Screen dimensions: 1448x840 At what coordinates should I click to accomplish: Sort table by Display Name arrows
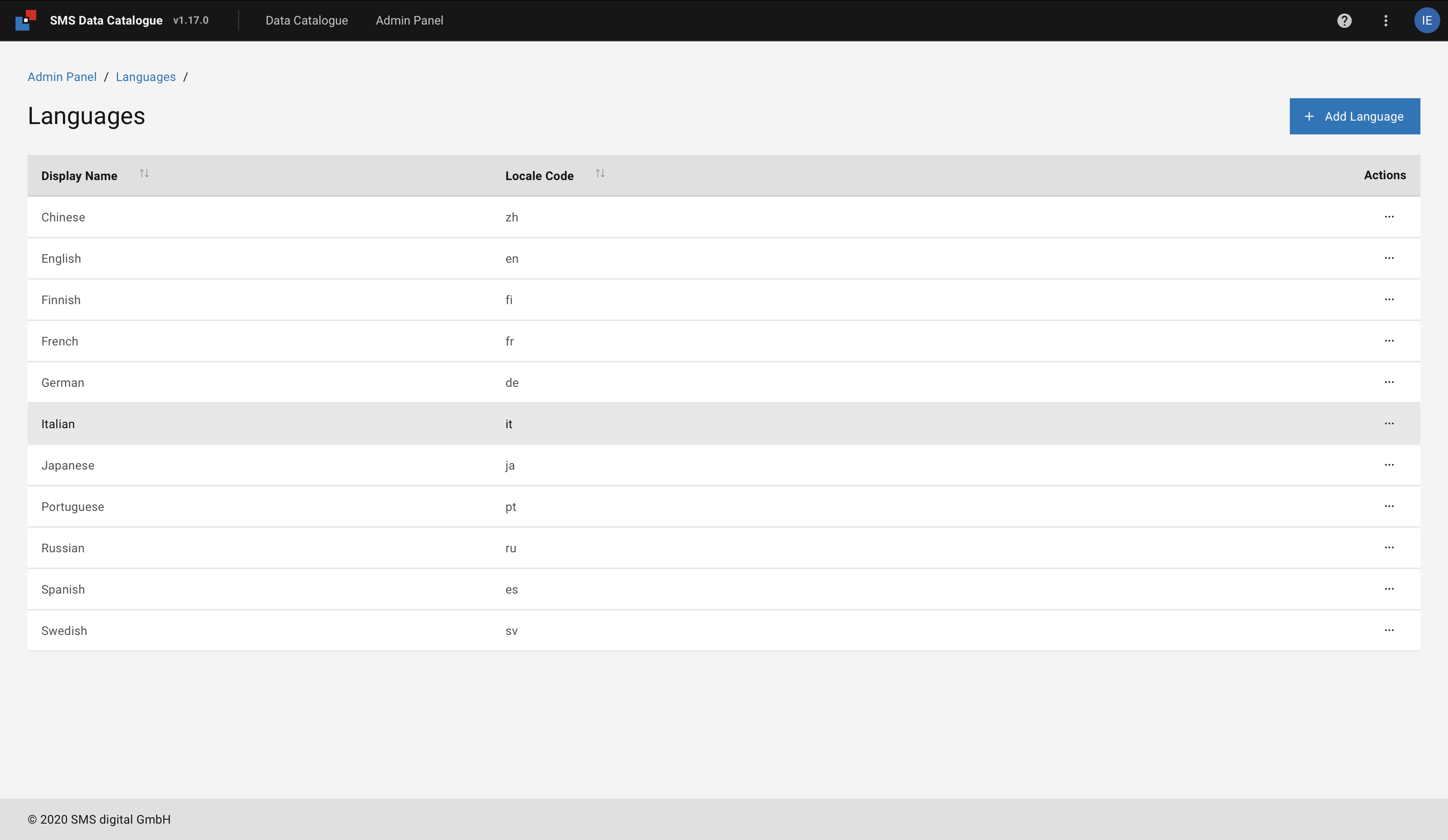click(x=144, y=174)
